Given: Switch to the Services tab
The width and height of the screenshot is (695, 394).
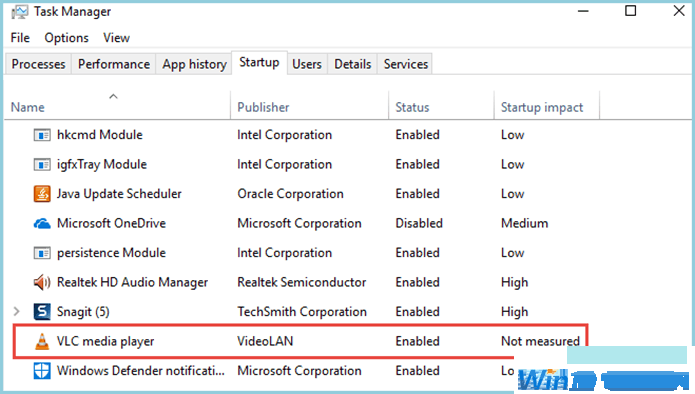Looking at the screenshot, I should 406,64.
